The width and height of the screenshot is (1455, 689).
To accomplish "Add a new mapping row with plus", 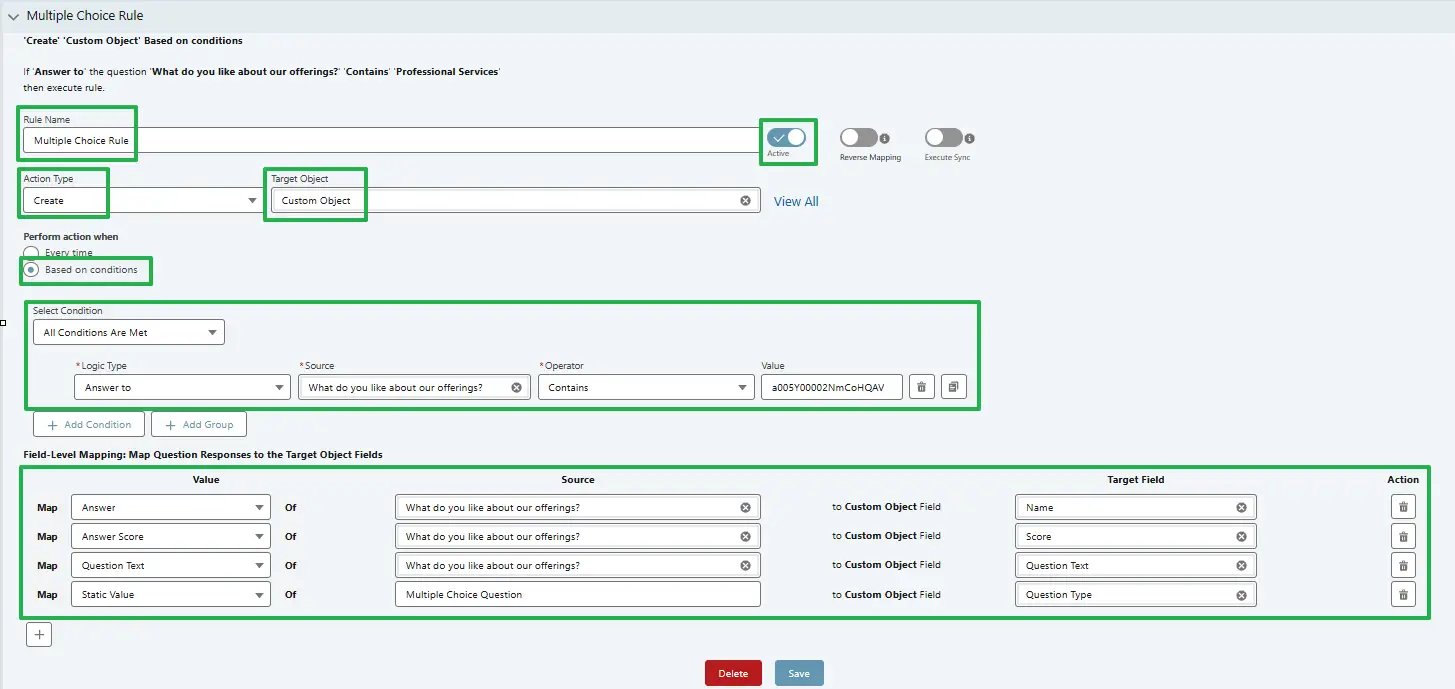I will pos(38,634).
